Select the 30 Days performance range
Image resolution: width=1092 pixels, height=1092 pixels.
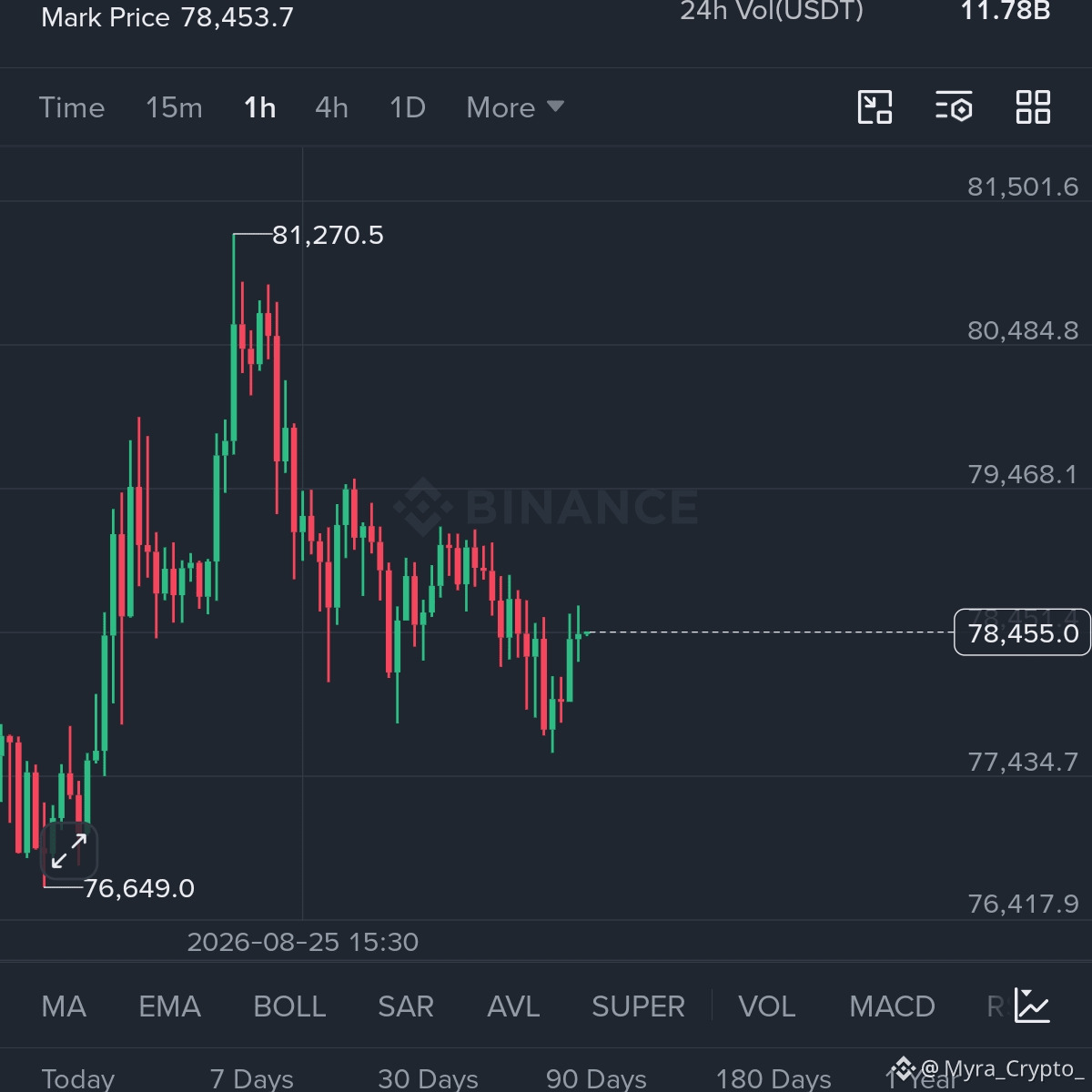coord(428,1078)
